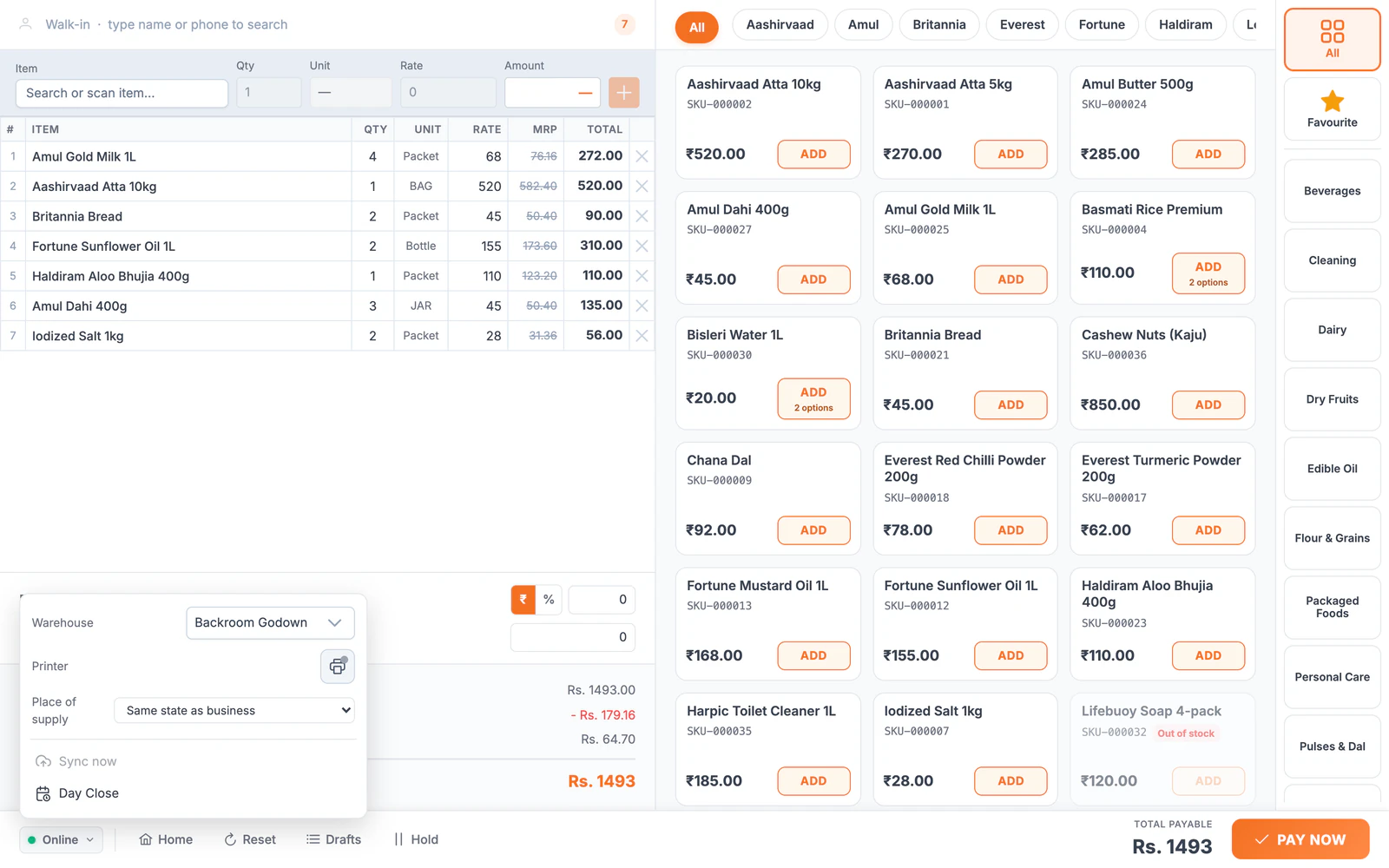Select the All categories grid icon
Screen dimensions: 1389x868
pyautogui.click(x=1332, y=39)
